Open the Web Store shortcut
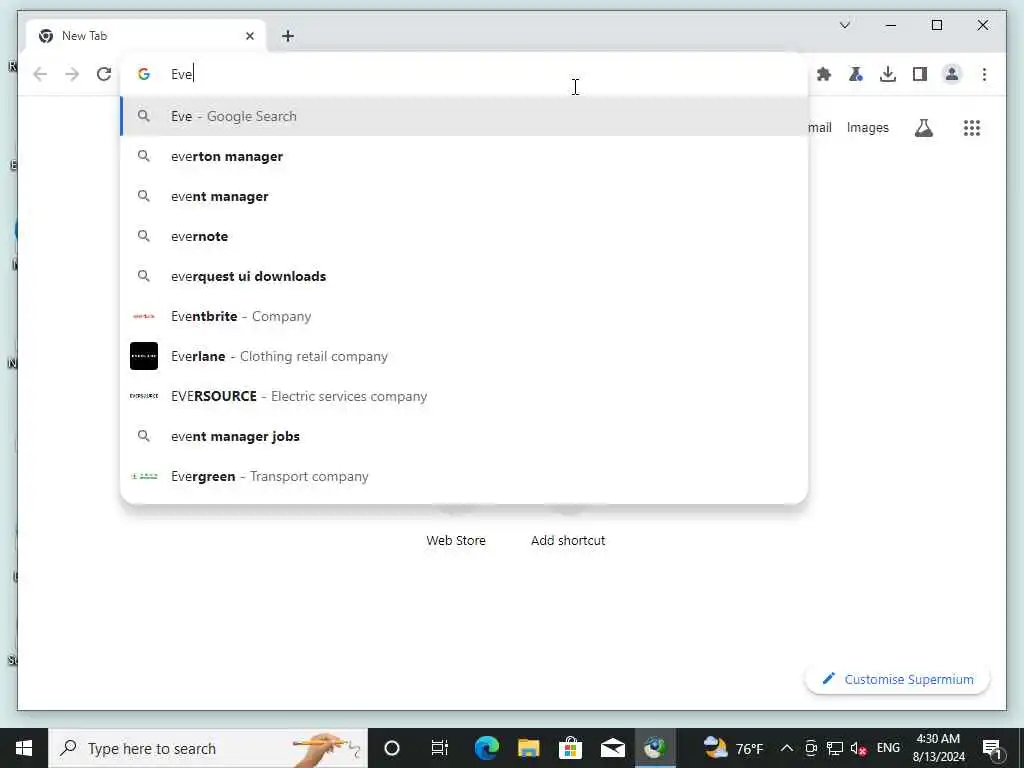Image resolution: width=1024 pixels, height=768 pixels. click(456, 540)
